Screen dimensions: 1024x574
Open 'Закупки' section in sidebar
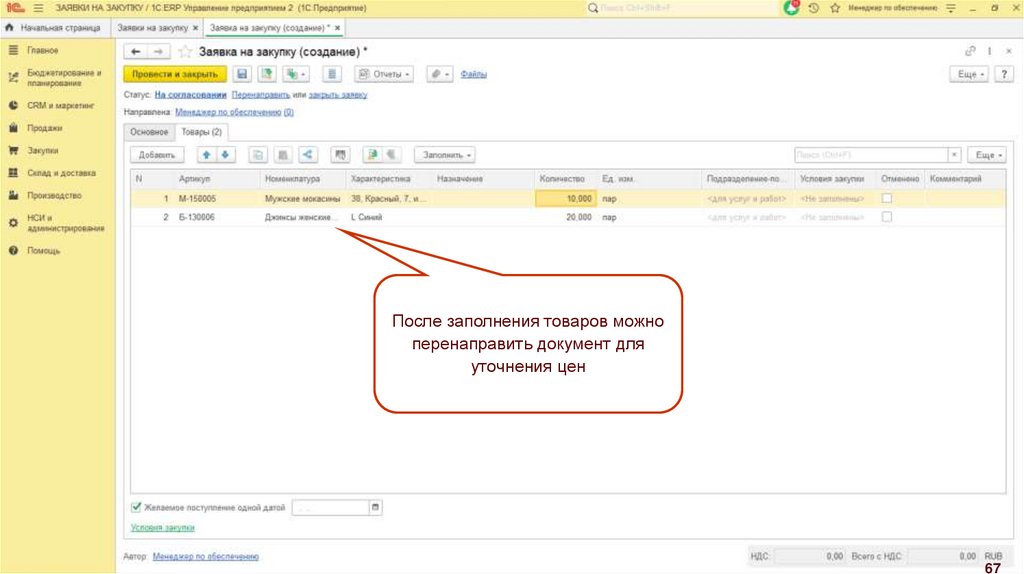coord(43,150)
